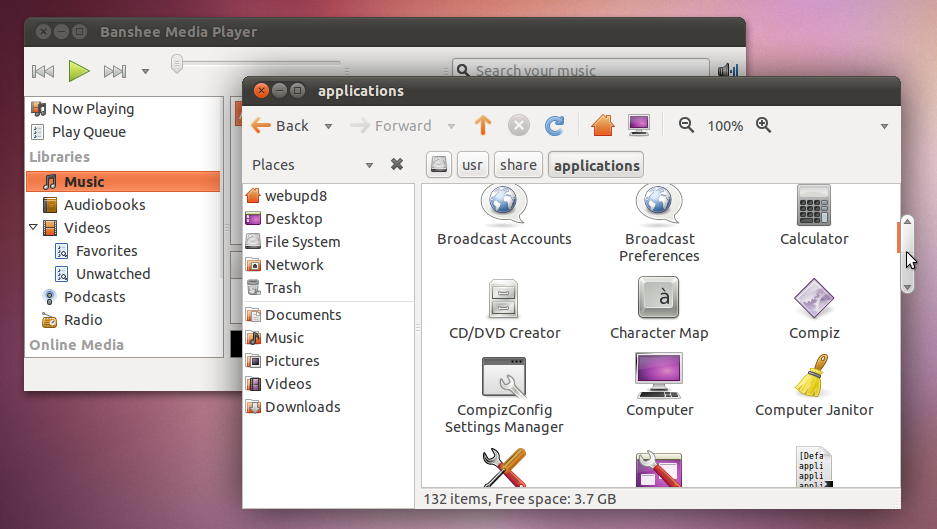Image resolution: width=937 pixels, height=529 pixels.
Task: Click Previous track in Banshee
Action: point(43,72)
